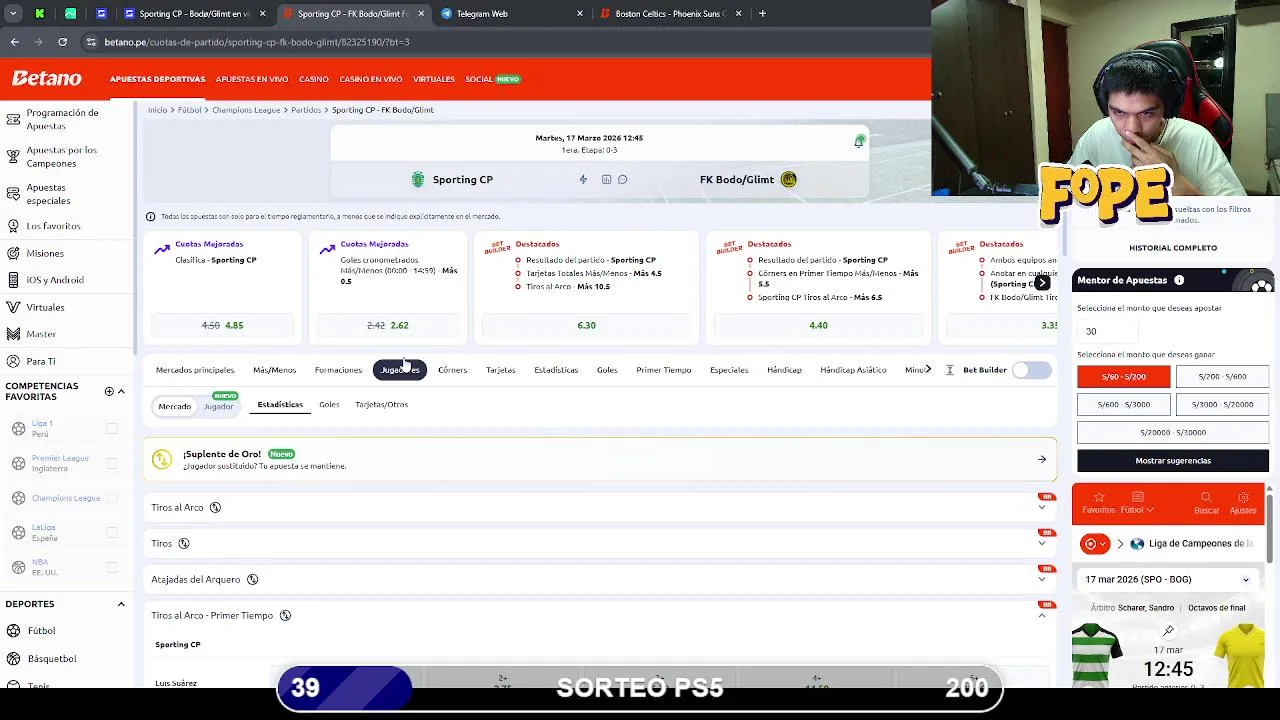Image resolution: width=1280 pixels, height=720 pixels.
Task: Click the collapse-all icon left of Bet Builder
Action: tap(949, 370)
